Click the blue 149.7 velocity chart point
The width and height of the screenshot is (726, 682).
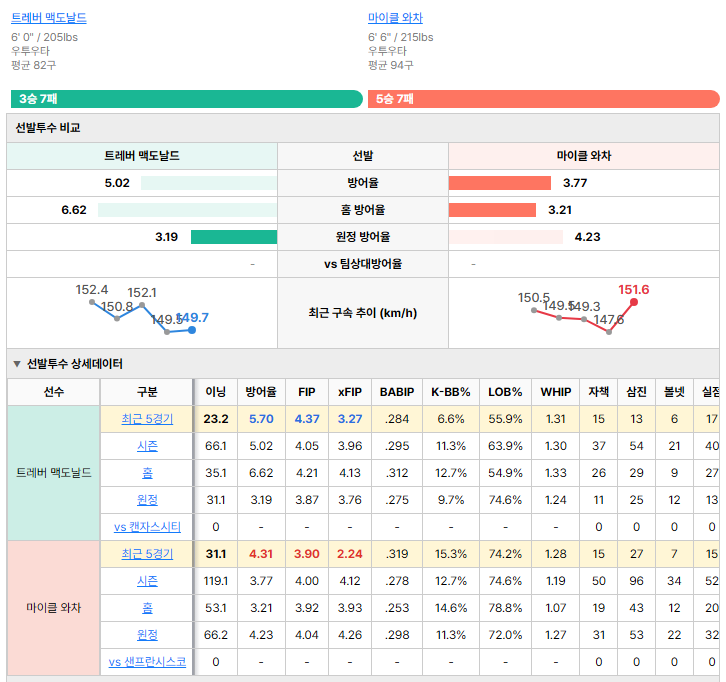[x=192, y=330]
